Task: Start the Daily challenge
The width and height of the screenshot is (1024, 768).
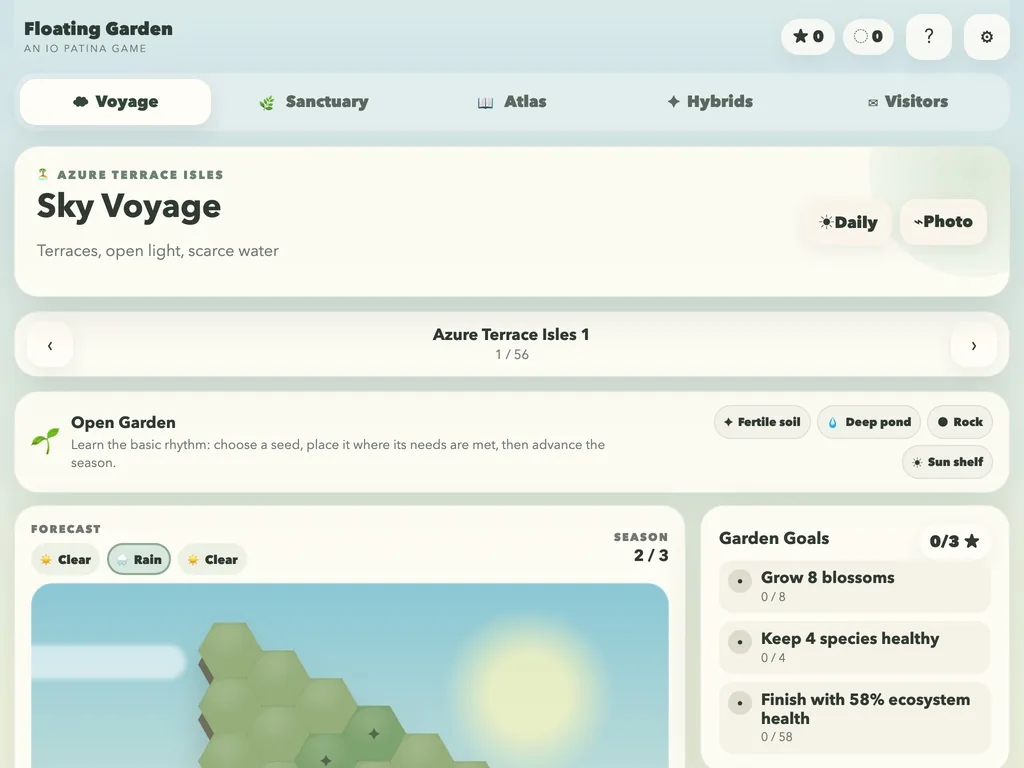Action: click(x=848, y=222)
